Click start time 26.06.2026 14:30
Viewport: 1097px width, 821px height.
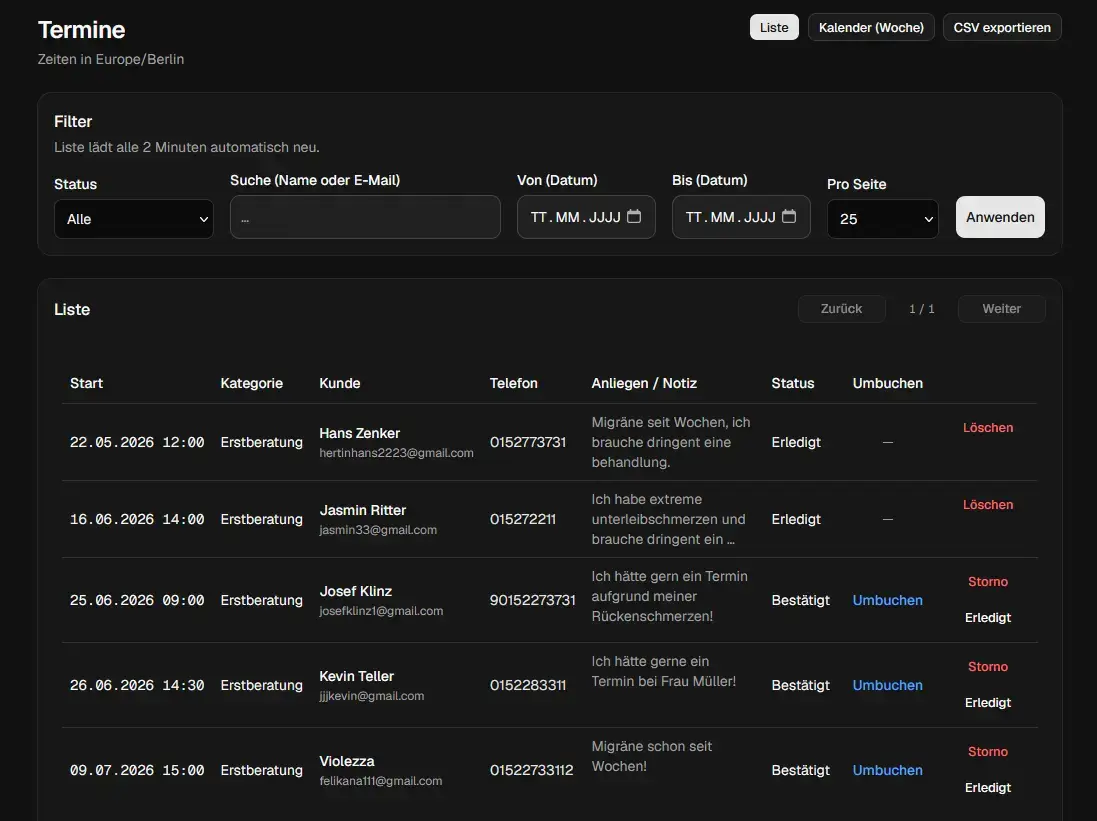pyautogui.click(x=137, y=685)
